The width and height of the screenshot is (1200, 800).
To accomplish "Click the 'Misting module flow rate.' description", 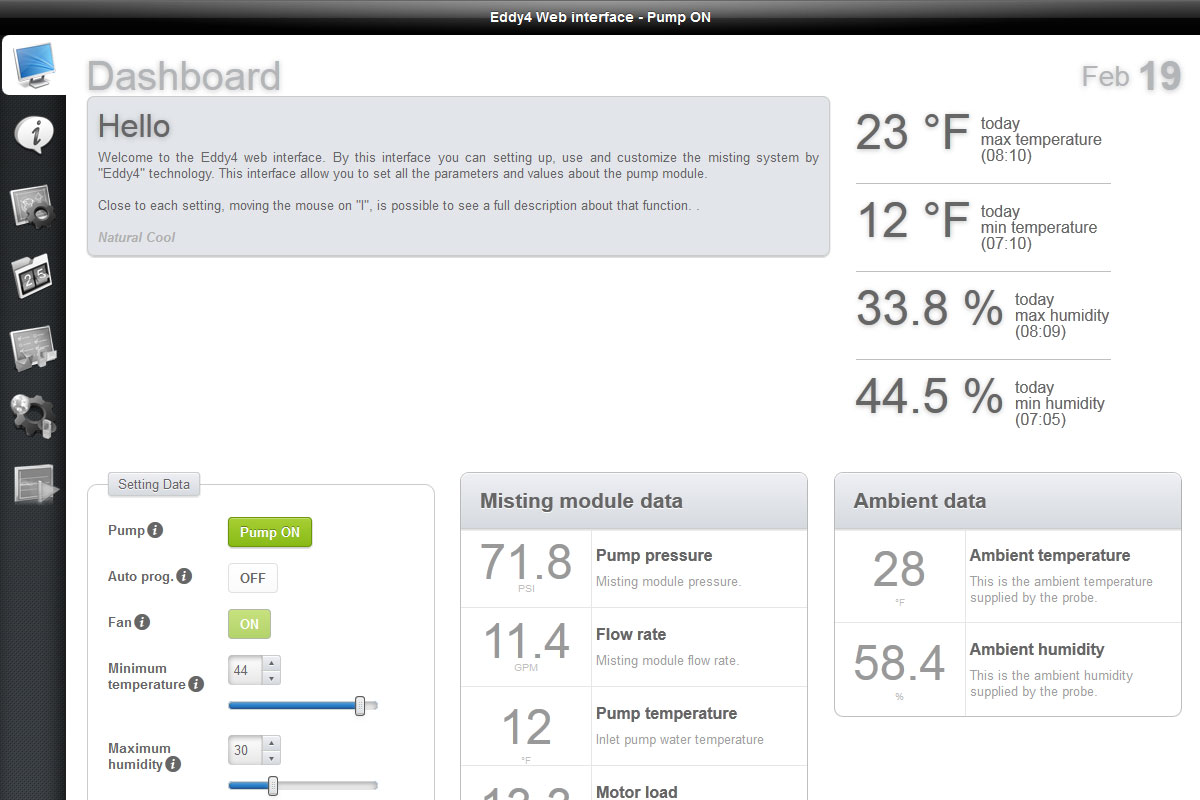I will [667, 660].
